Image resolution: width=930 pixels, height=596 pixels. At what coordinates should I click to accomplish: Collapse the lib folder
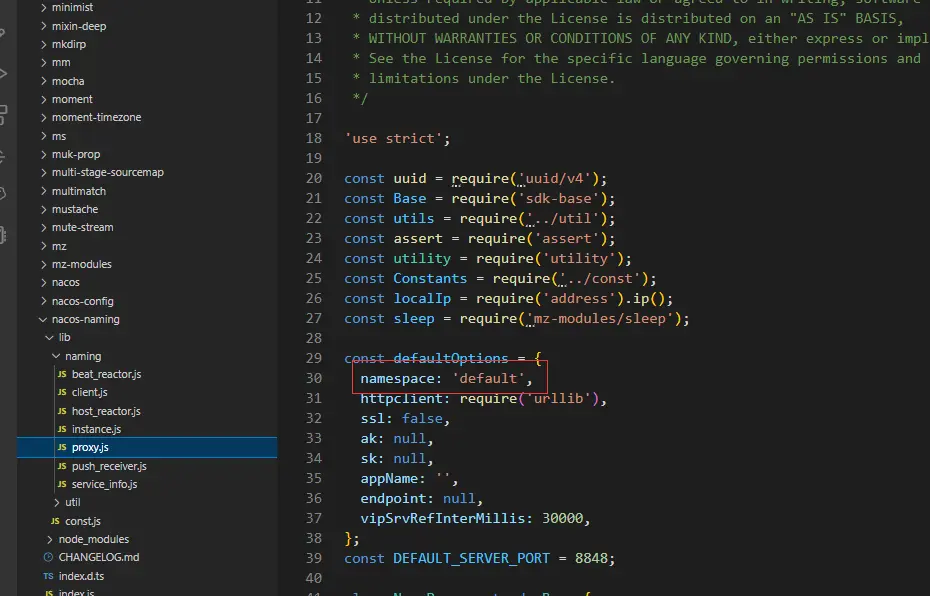pos(50,337)
